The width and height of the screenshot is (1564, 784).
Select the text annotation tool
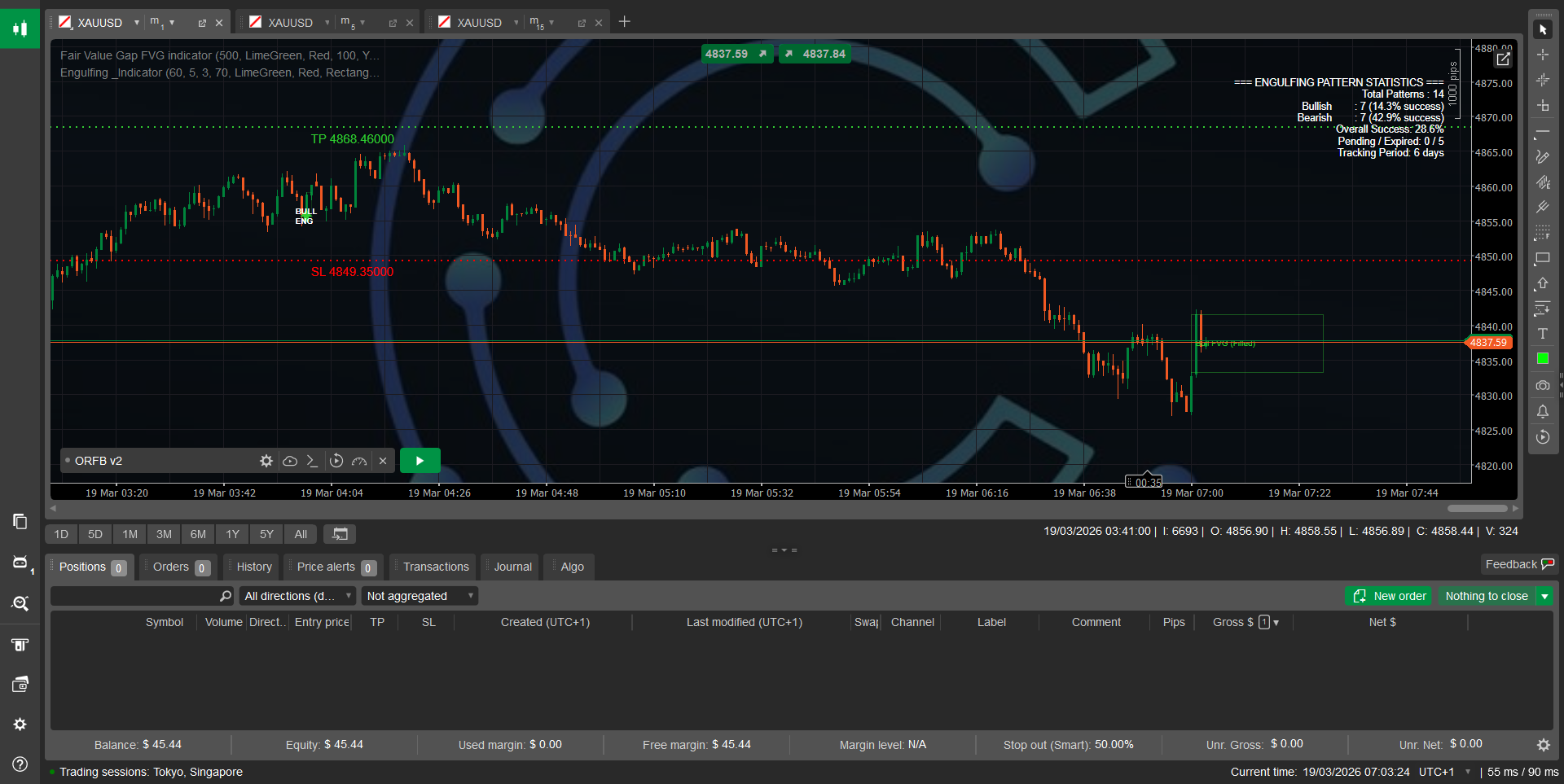coord(1542,333)
